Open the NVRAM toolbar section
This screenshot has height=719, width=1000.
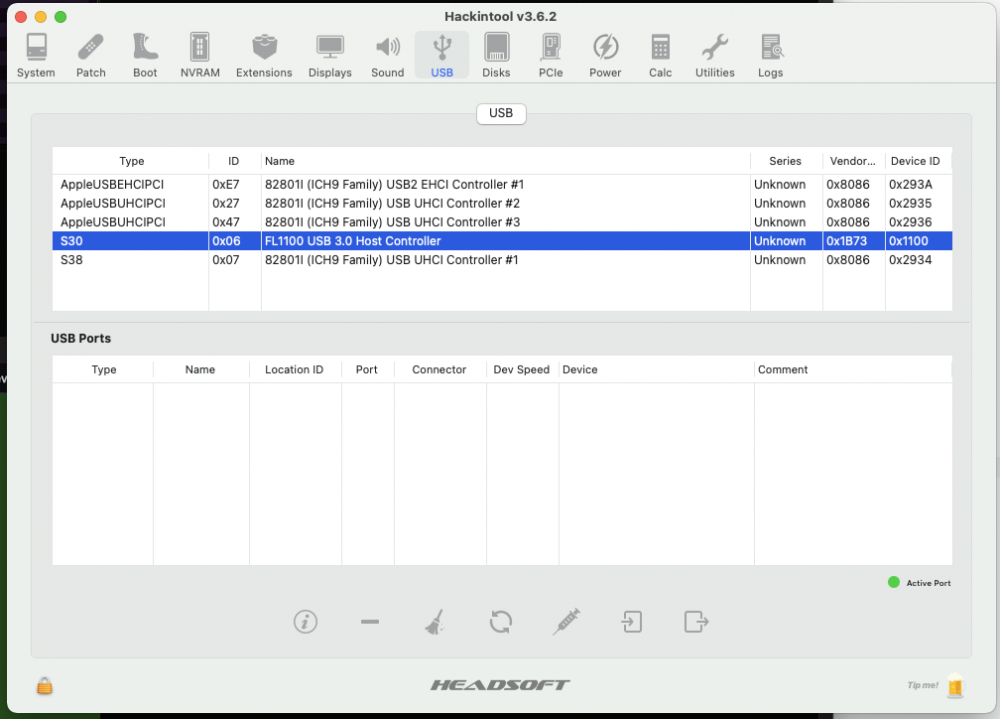[200, 56]
